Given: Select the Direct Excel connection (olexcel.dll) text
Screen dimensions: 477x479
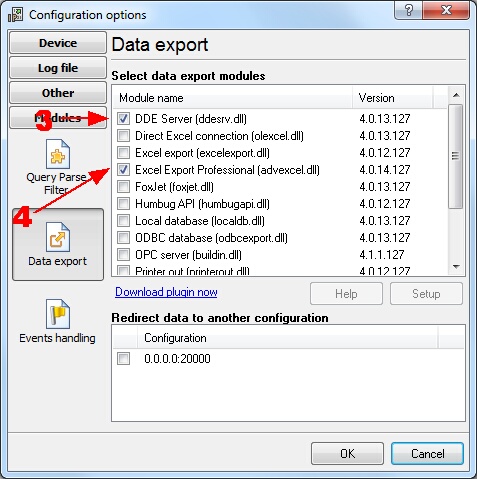Looking at the screenshot, I should pos(219,136).
